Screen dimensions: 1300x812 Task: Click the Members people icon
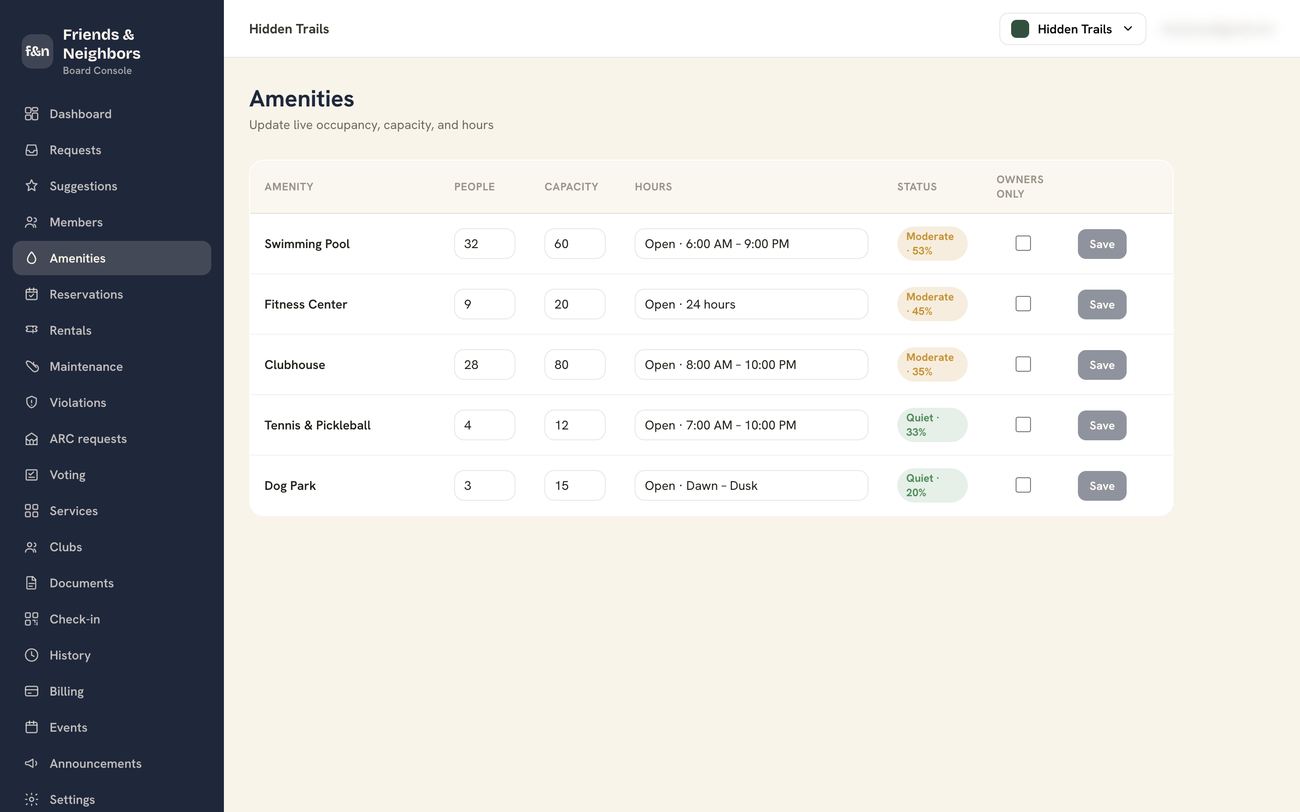(x=32, y=222)
